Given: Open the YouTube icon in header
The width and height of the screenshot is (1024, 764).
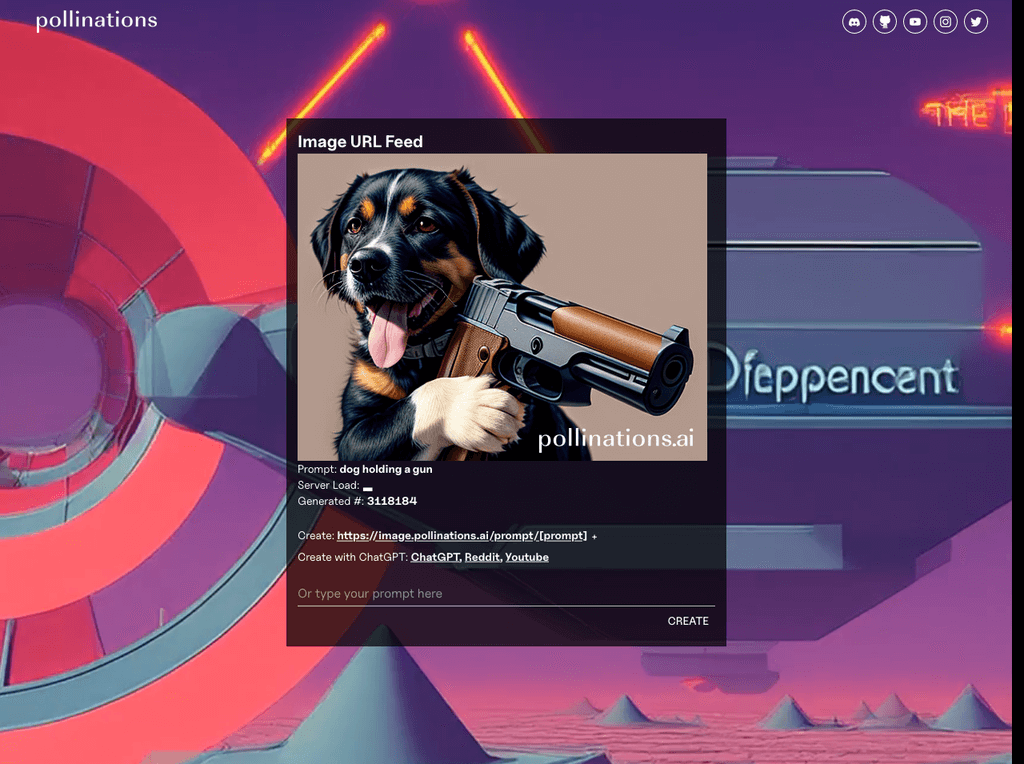Looking at the screenshot, I should tap(915, 22).
